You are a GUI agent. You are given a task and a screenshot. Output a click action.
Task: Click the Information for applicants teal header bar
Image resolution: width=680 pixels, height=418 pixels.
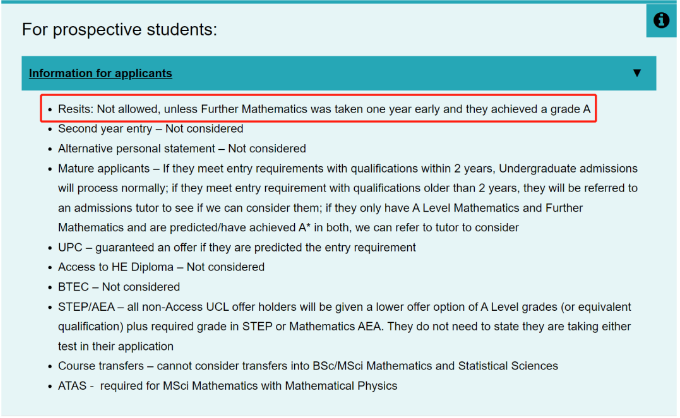coord(339,73)
